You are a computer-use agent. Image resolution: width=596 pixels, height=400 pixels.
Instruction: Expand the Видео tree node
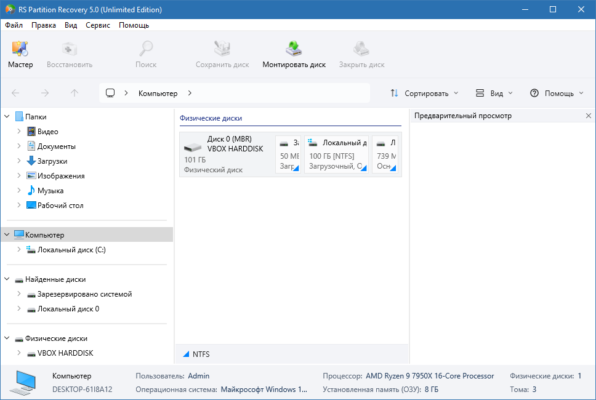[19, 131]
